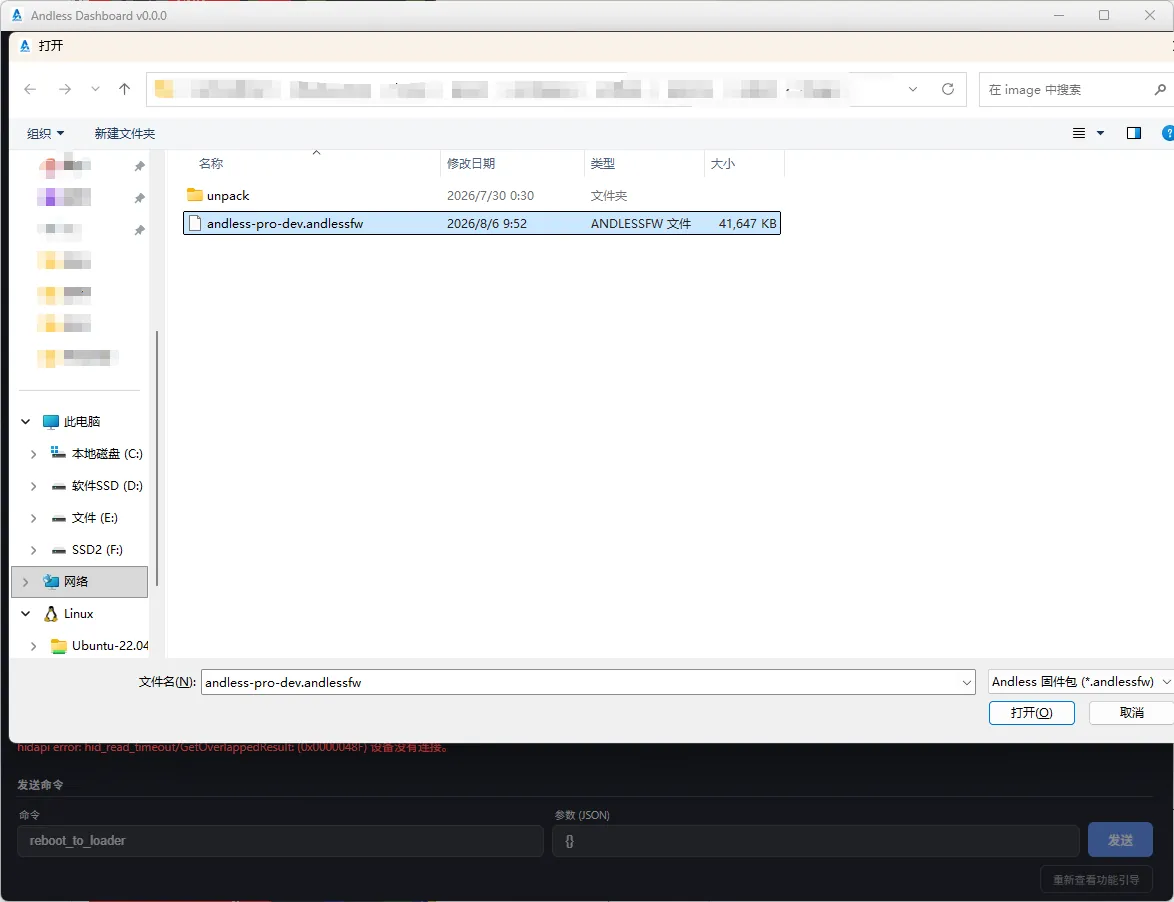The image size is (1174, 902).
Task: Click 发送 button in Andless Dashboard
Action: click(1120, 841)
